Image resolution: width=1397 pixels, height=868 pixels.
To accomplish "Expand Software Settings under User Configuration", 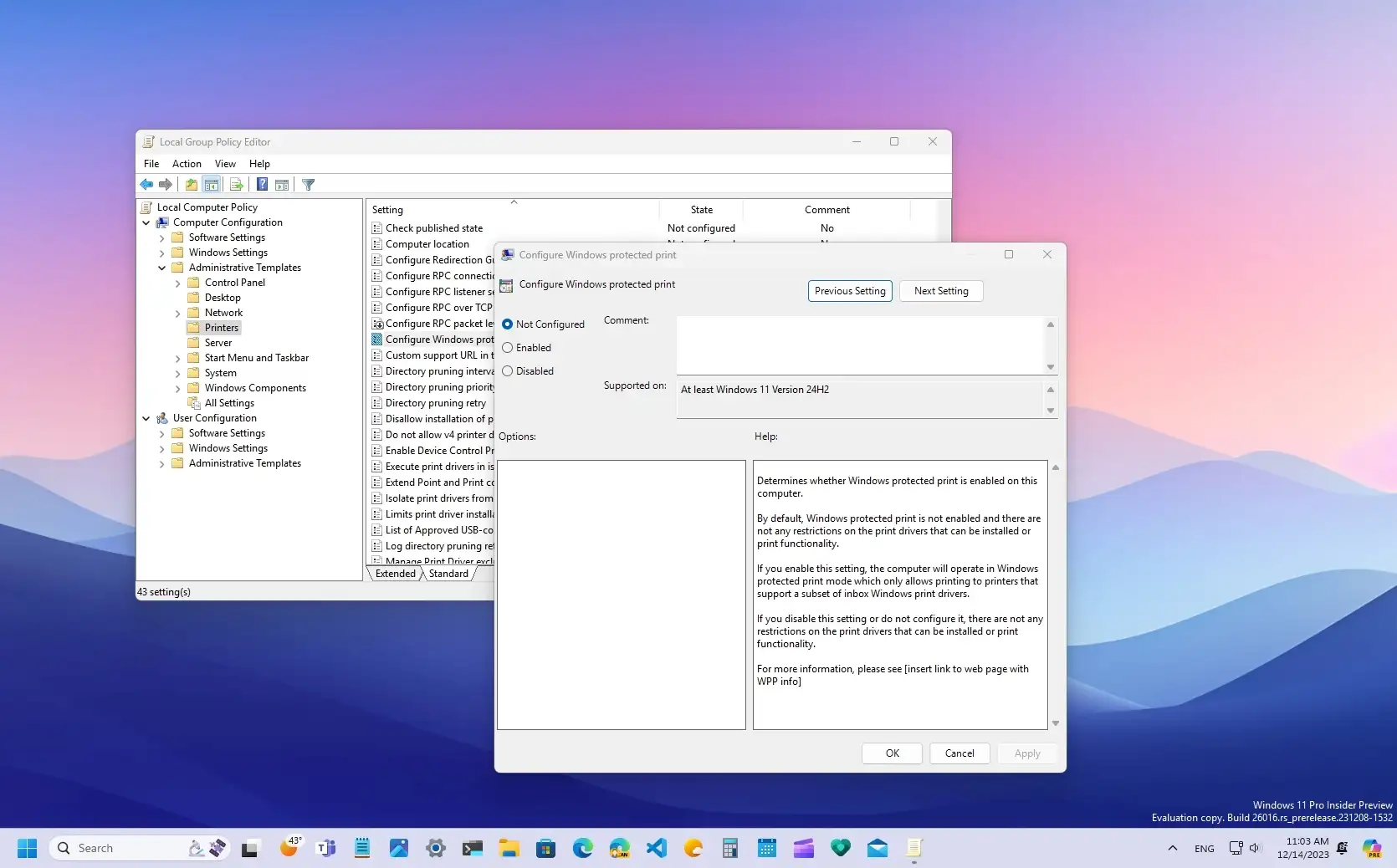I will coord(161,433).
